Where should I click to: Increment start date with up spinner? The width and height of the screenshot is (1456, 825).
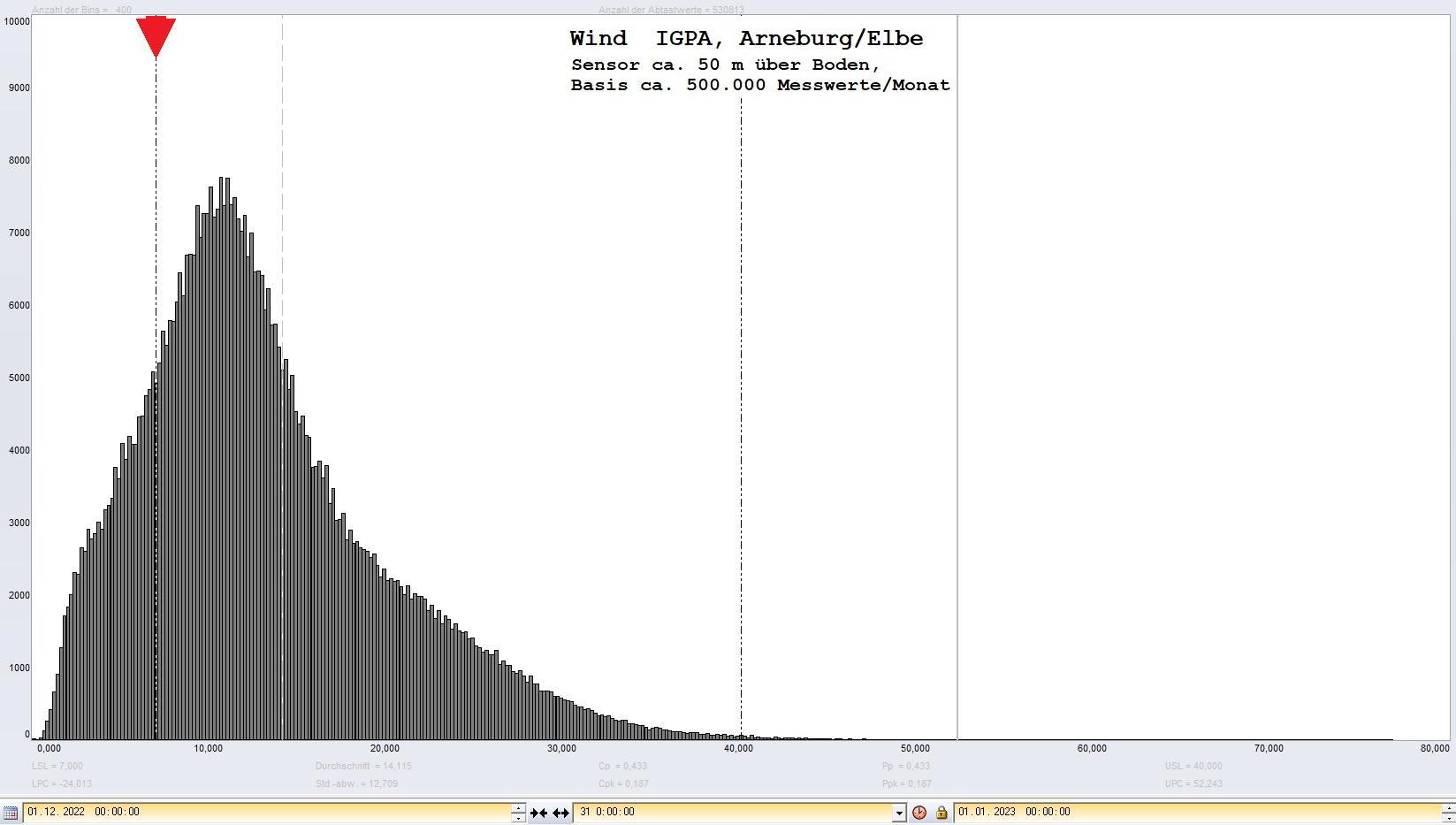(x=518, y=807)
